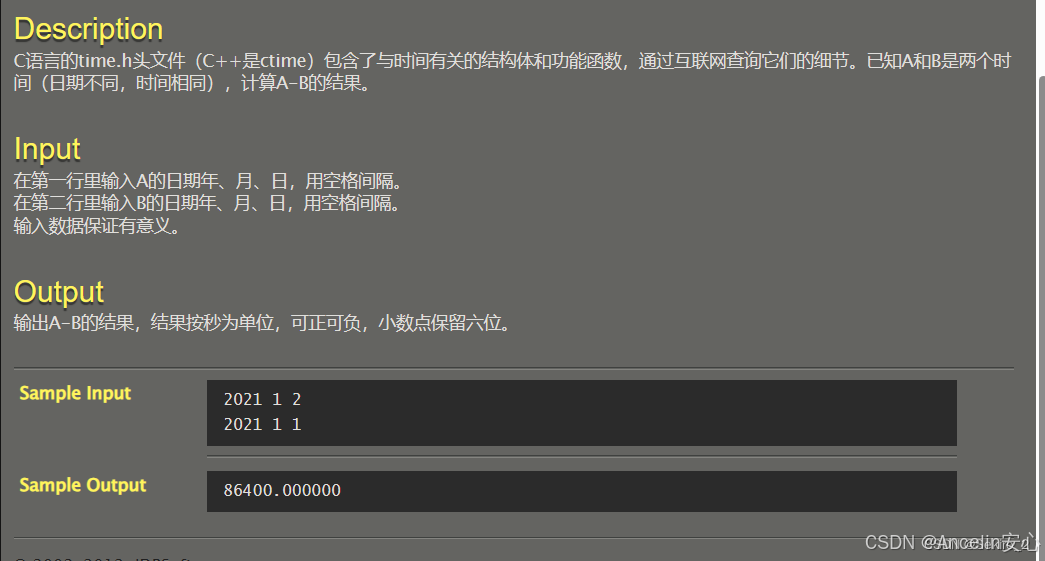Click the description line mentioning A-B calculation
Screen dimensions: 1045x561
192,83
